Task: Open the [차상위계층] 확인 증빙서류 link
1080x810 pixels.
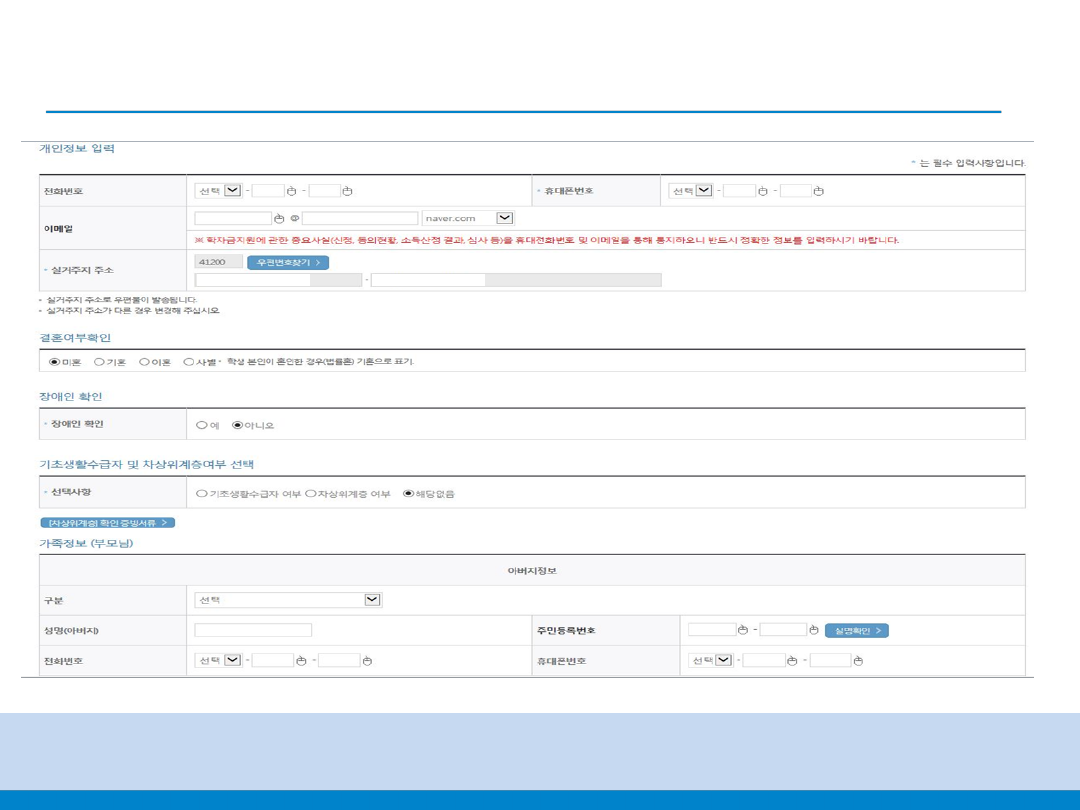Action: pos(107,523)
